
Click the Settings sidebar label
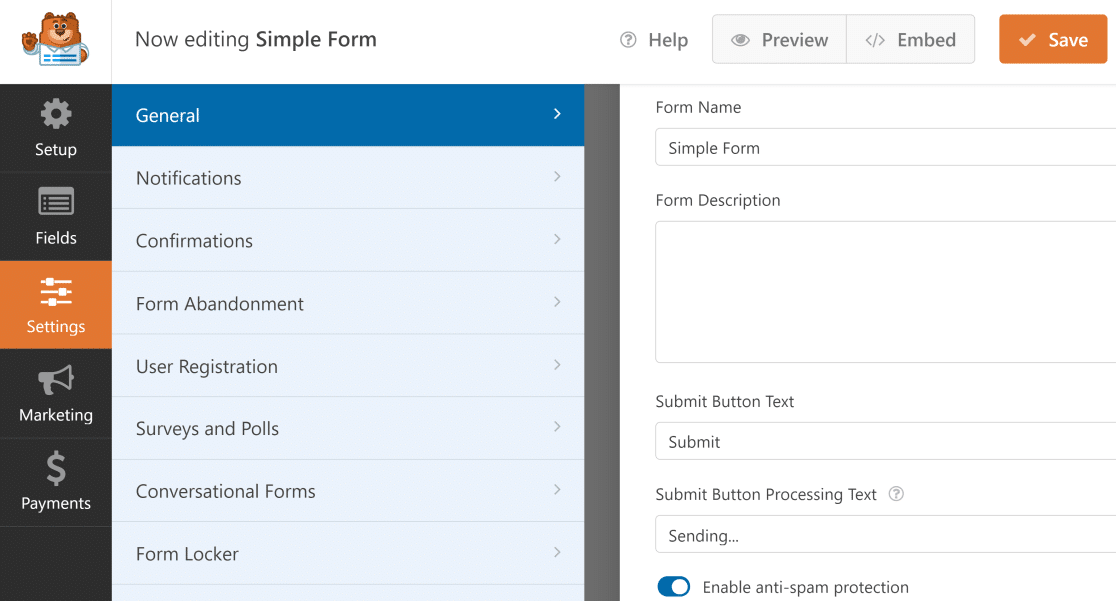tap(56, 327)
